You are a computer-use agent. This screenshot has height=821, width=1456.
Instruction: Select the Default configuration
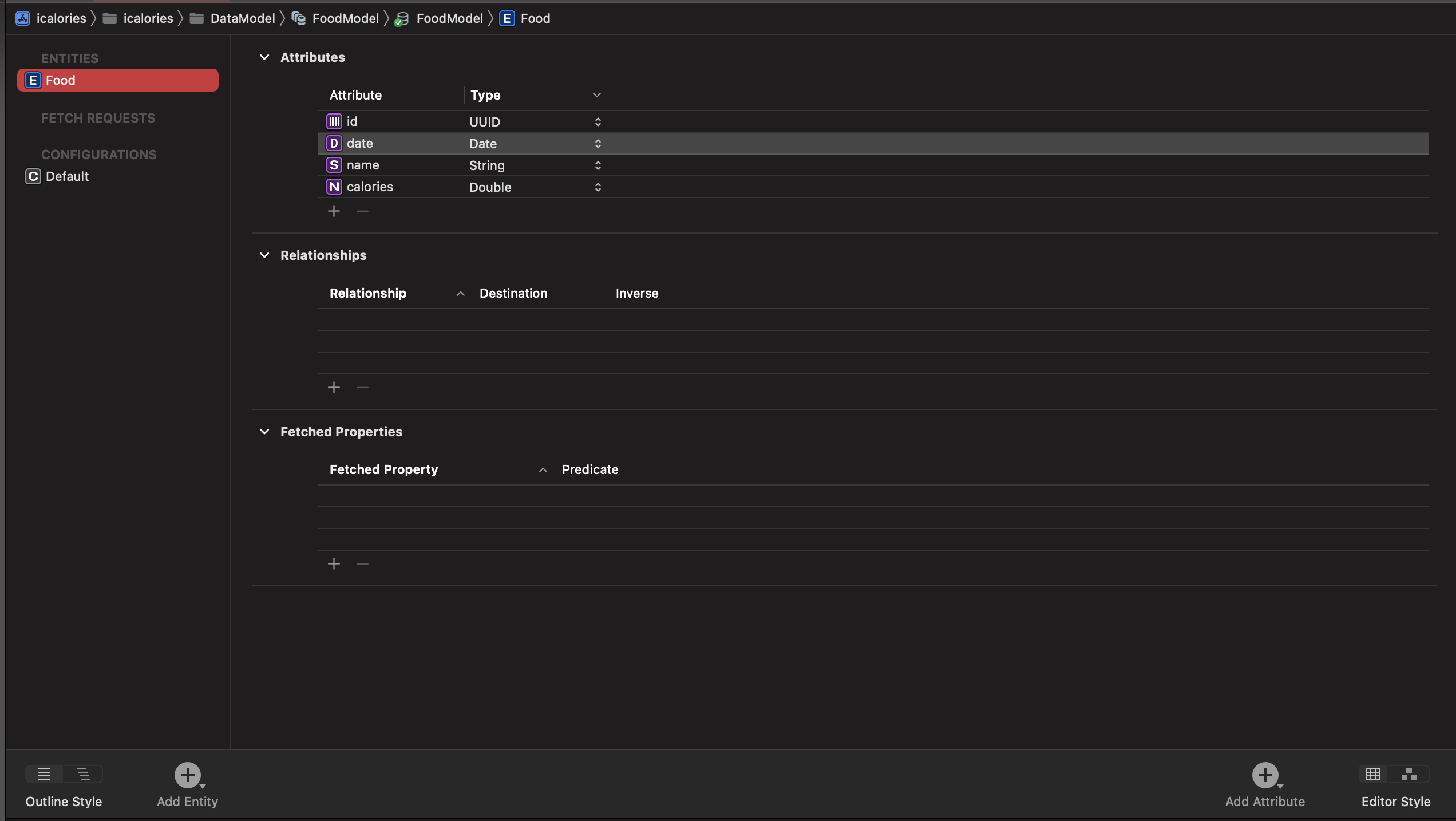coord(67,176)
